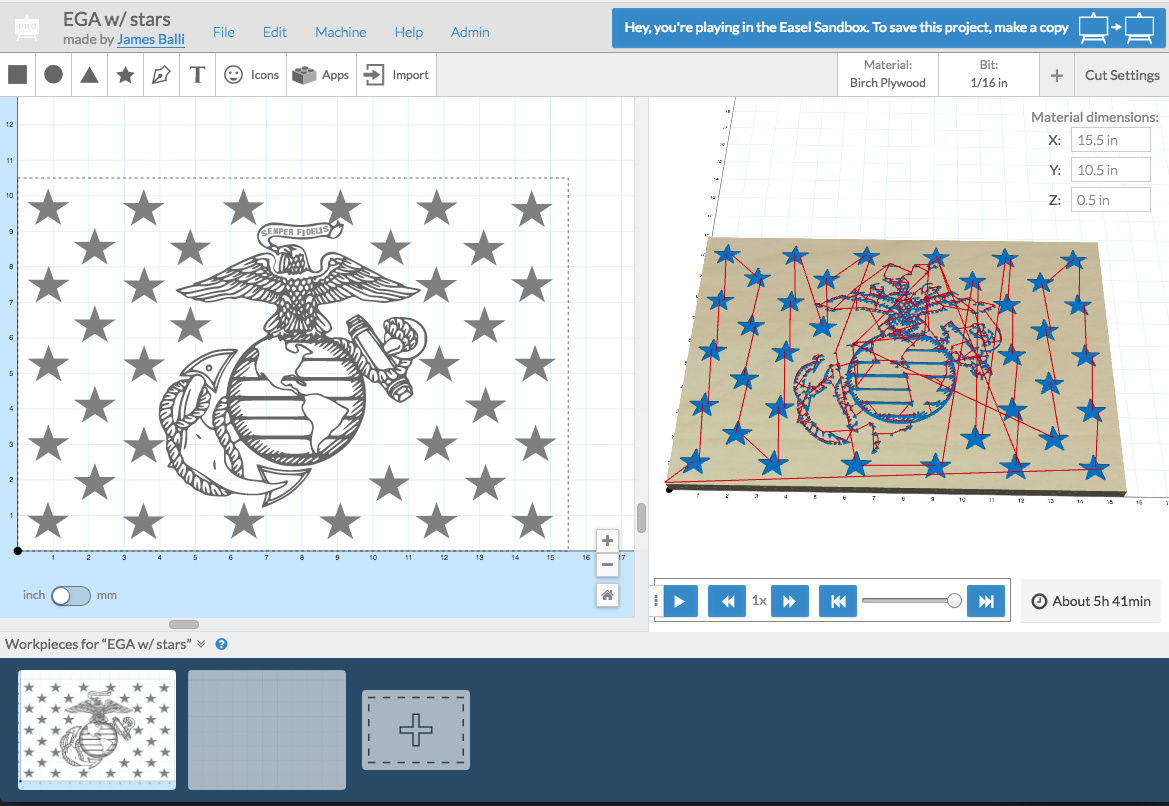Skip to simulation end
Screen dimensions: 1169x806
pos(986,601)
